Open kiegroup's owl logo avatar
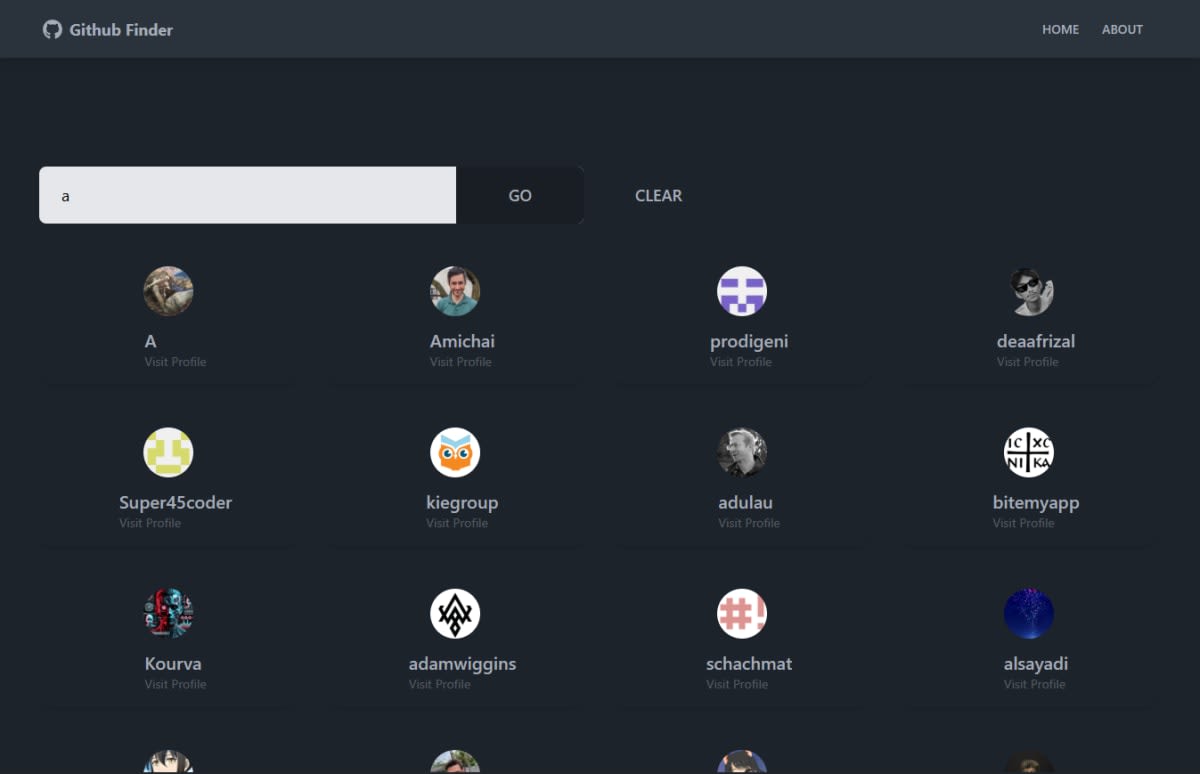 pyautogui.click(x=455, y=452)
